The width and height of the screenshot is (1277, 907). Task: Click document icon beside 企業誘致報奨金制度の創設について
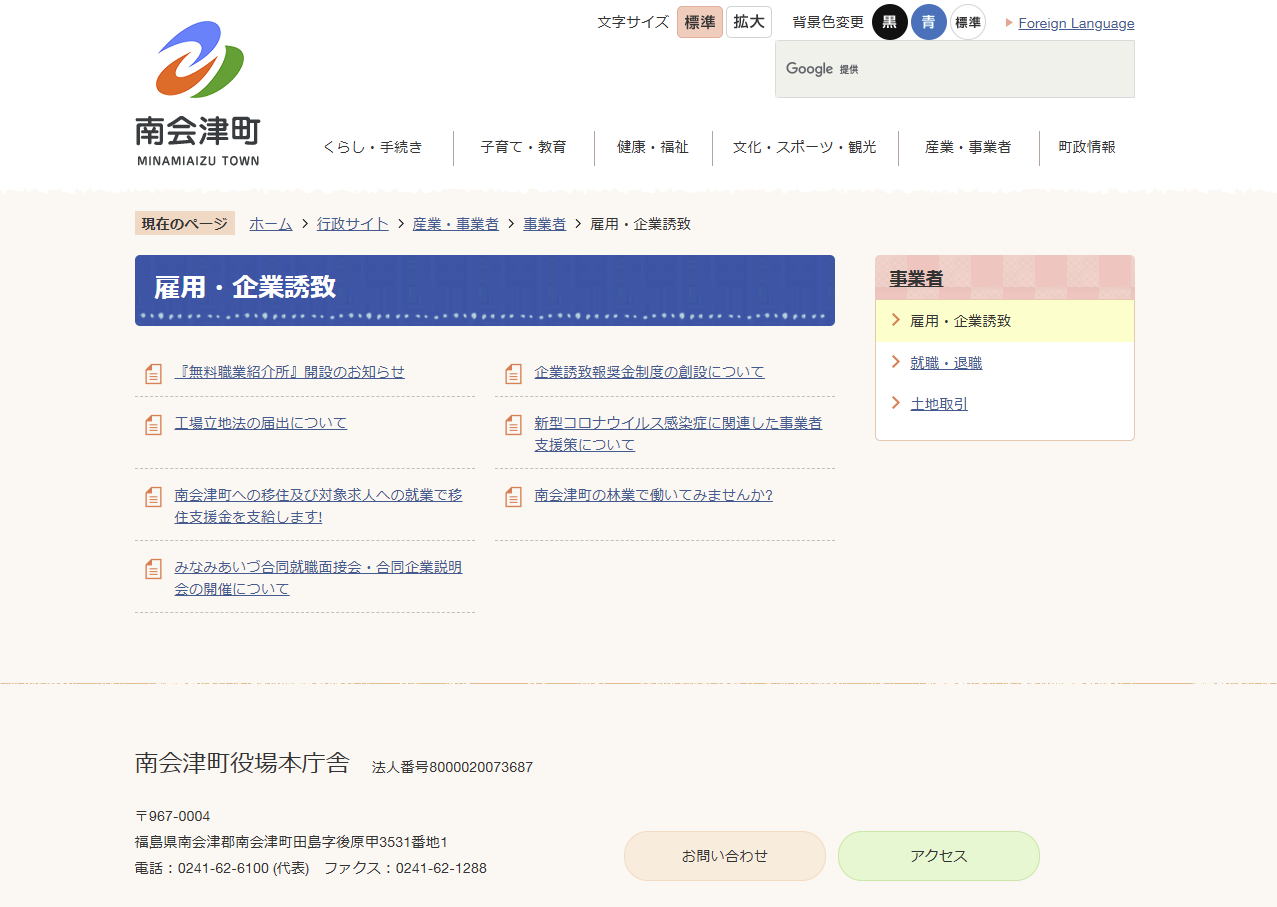point(513,374)
